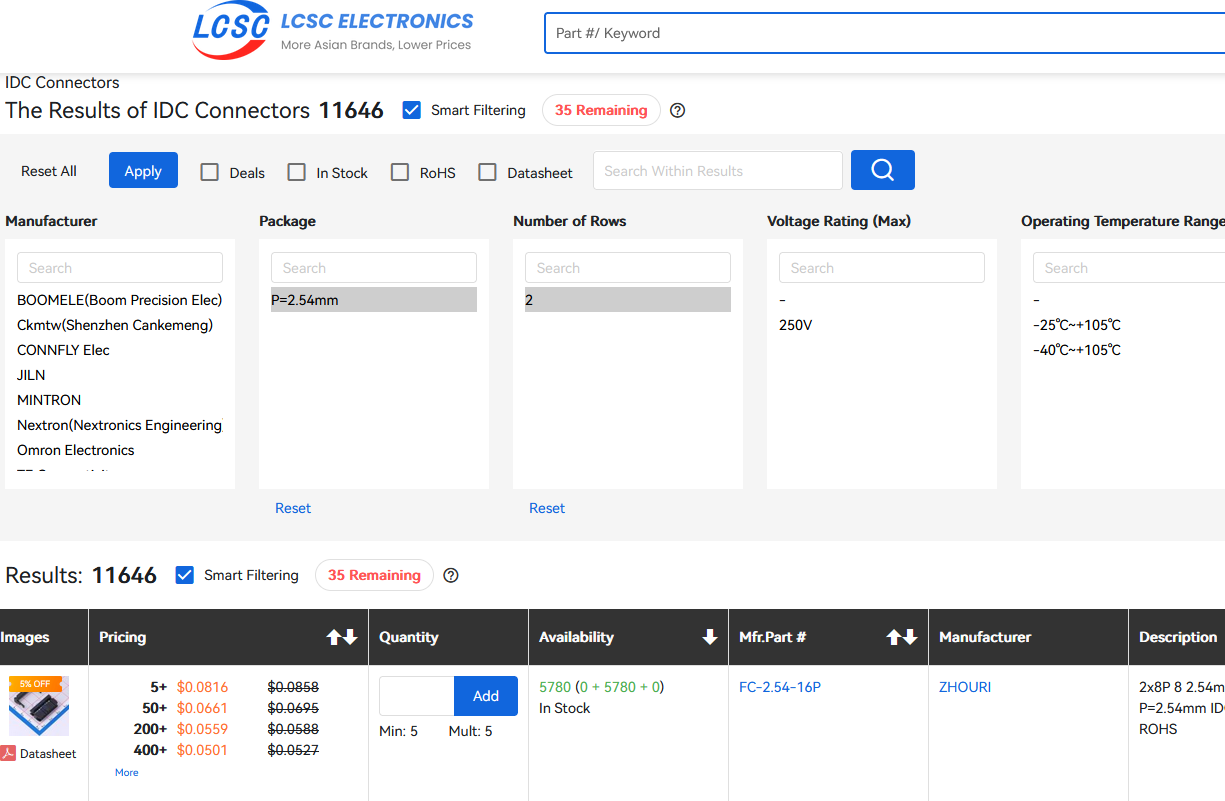Image resolution: width=1225 pixels, height=801 pixels.
Task: Click Reset All filters
Action: pyautogui.click(x=49, y=171)
